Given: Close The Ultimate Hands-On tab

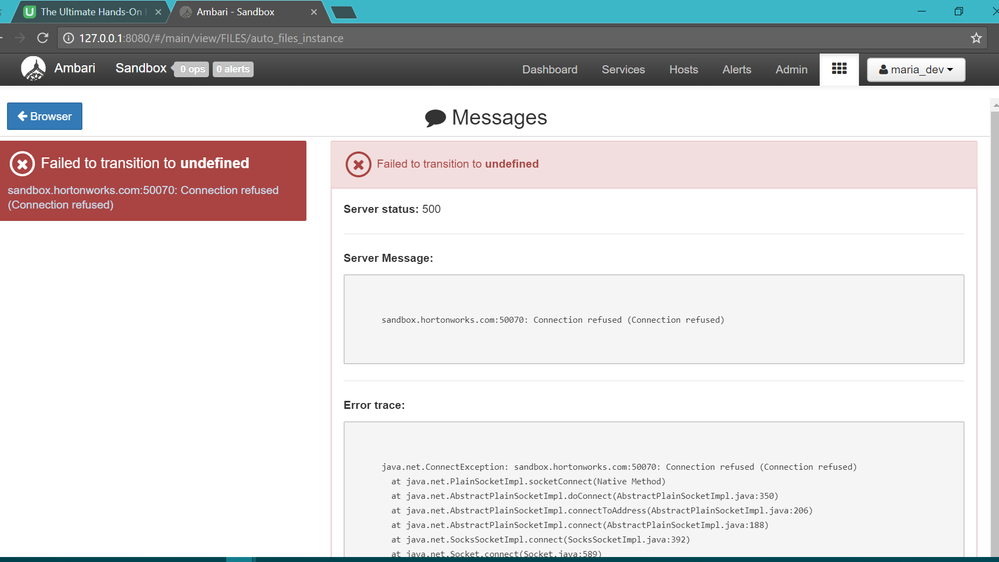Looking at the screenshot, I should 158,12.
